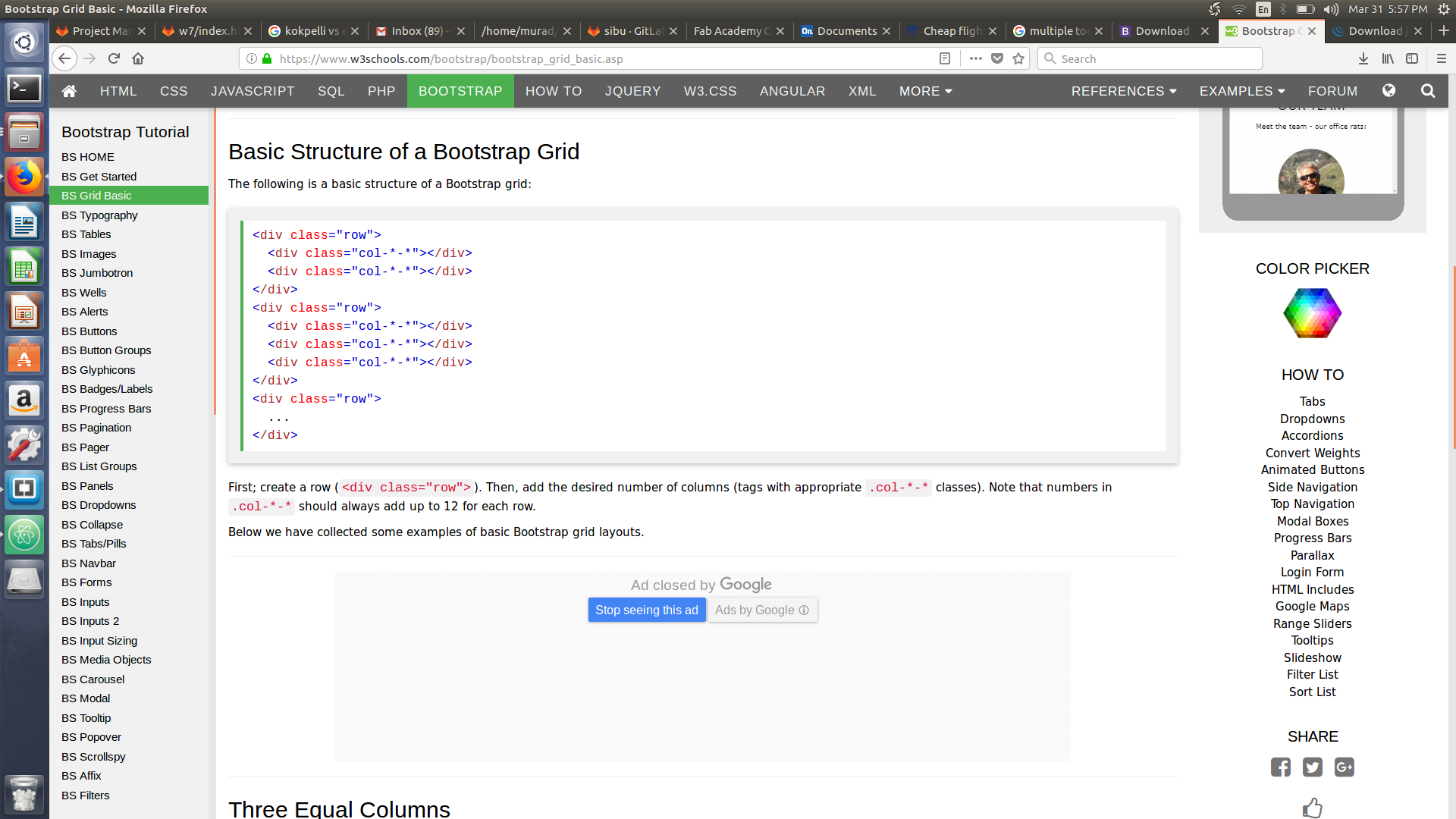Focus the Firefox Search input box
1456x819 pixels.
point(1149,58)
